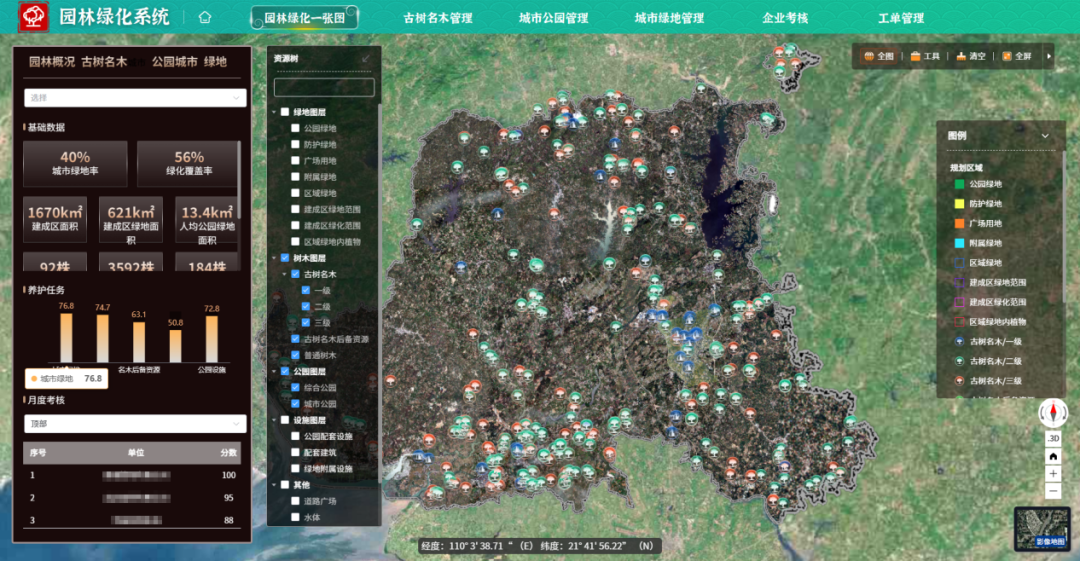
Task: Switch the map to 3D view
Action: click(x=1053, y=439)
